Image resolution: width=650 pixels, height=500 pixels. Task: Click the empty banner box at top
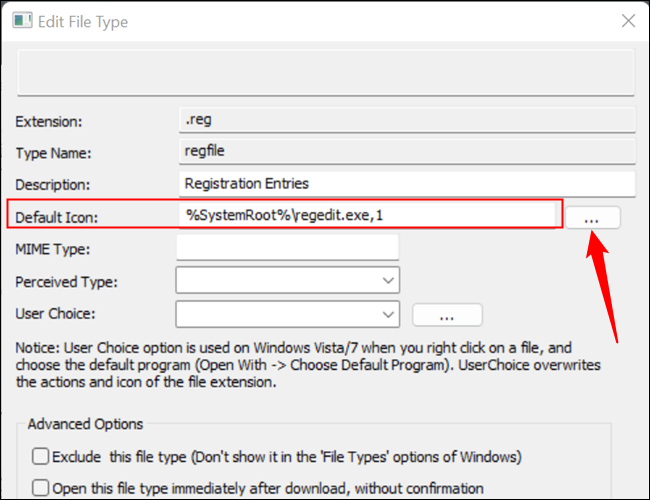[326, 72]
